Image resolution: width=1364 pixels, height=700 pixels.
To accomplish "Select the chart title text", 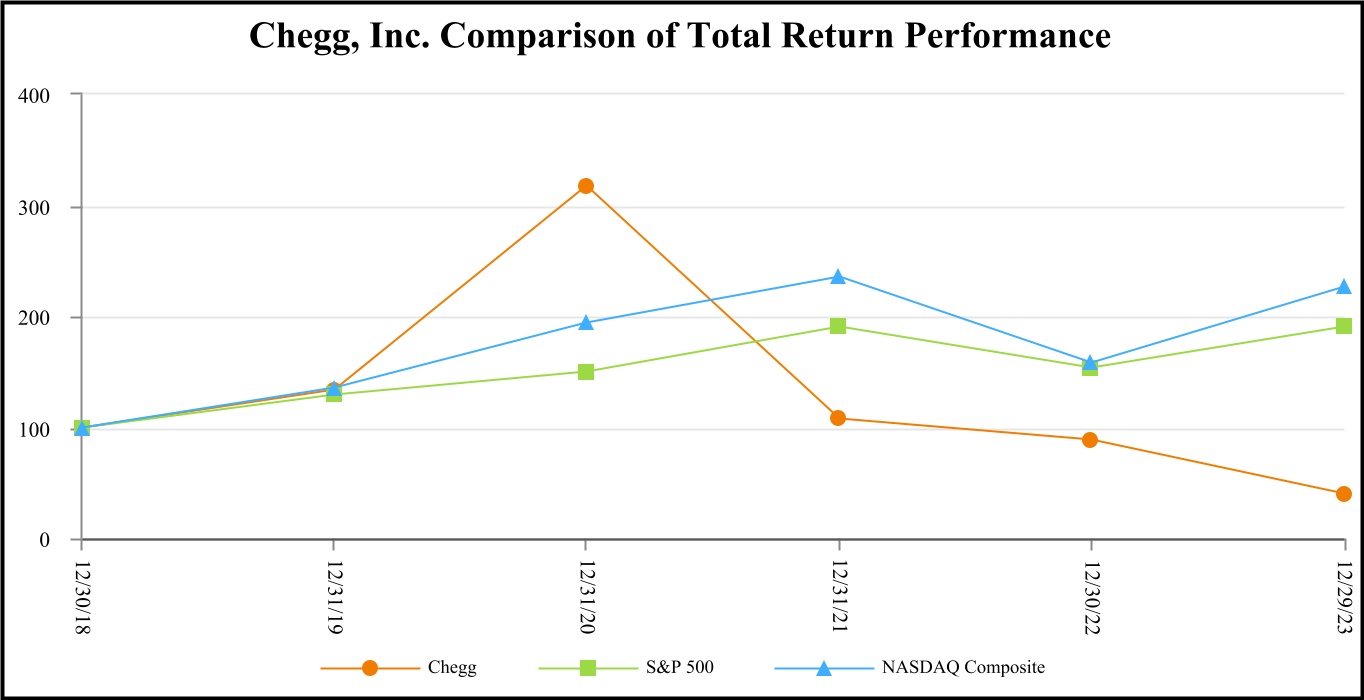I will [x=680, y=36].
